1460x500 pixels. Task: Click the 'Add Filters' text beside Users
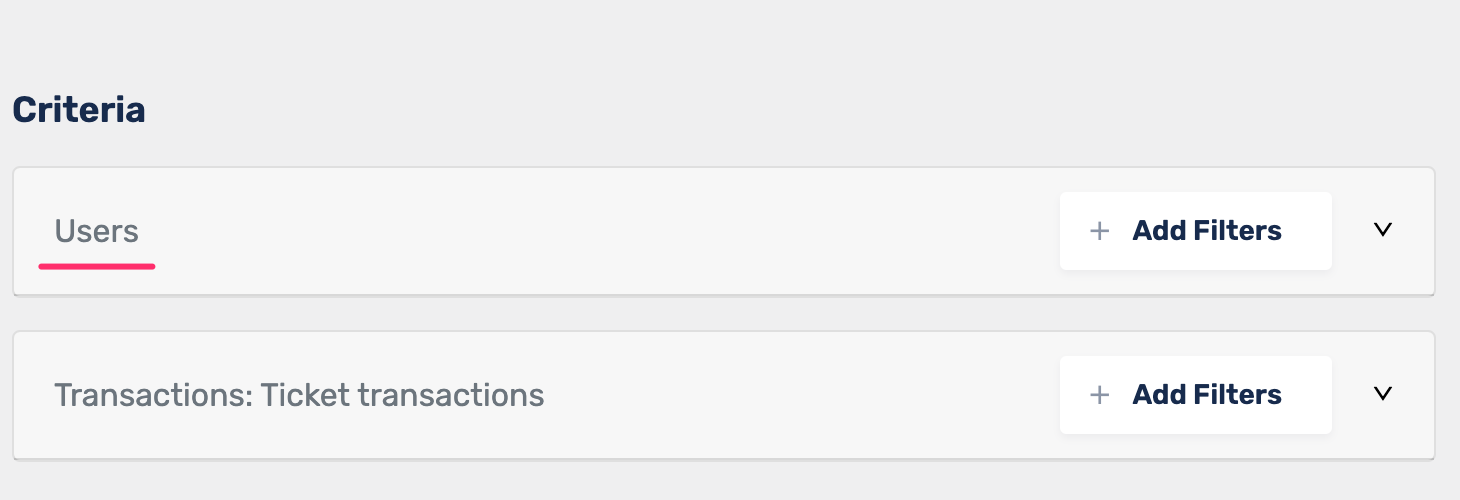(x=1207, y=231)
